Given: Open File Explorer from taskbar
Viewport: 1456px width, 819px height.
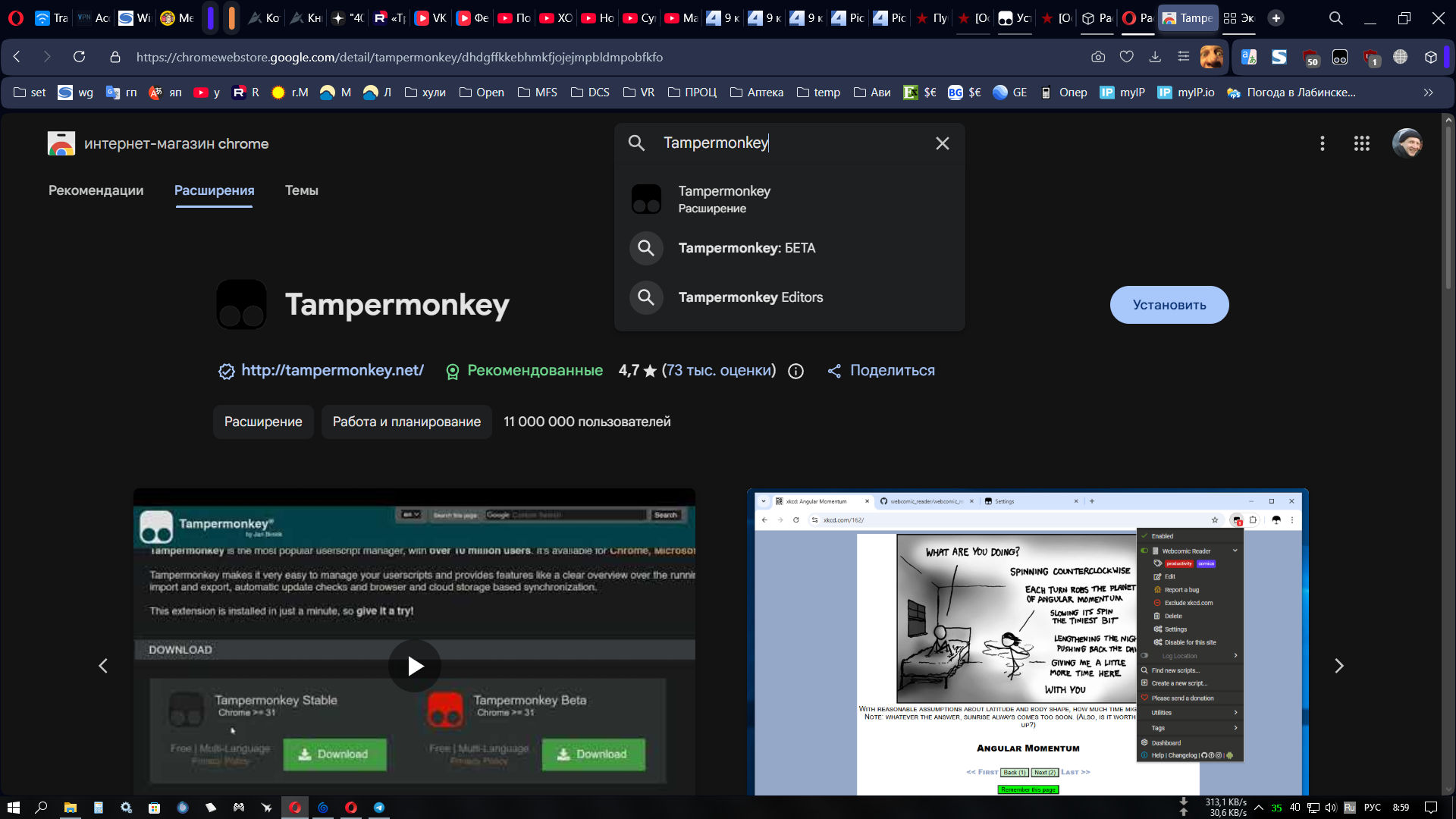Looking at the screenshot, I should pyautogui.click(x=70, y=808).
